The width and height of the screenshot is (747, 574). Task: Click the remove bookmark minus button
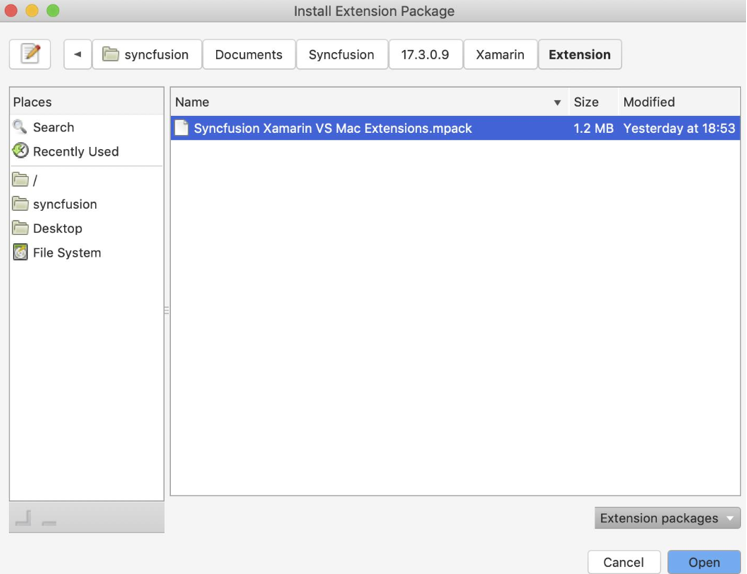[49, 523]
